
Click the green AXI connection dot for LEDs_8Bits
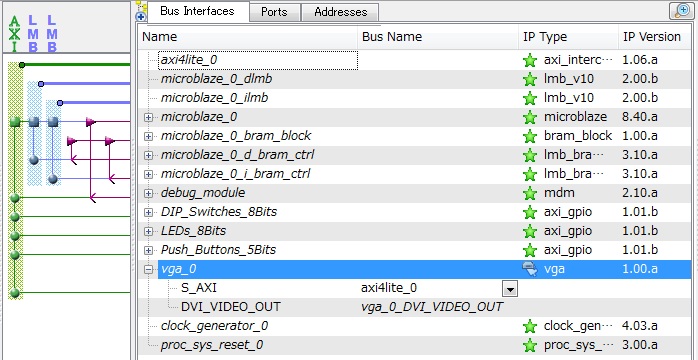(15, 235)
